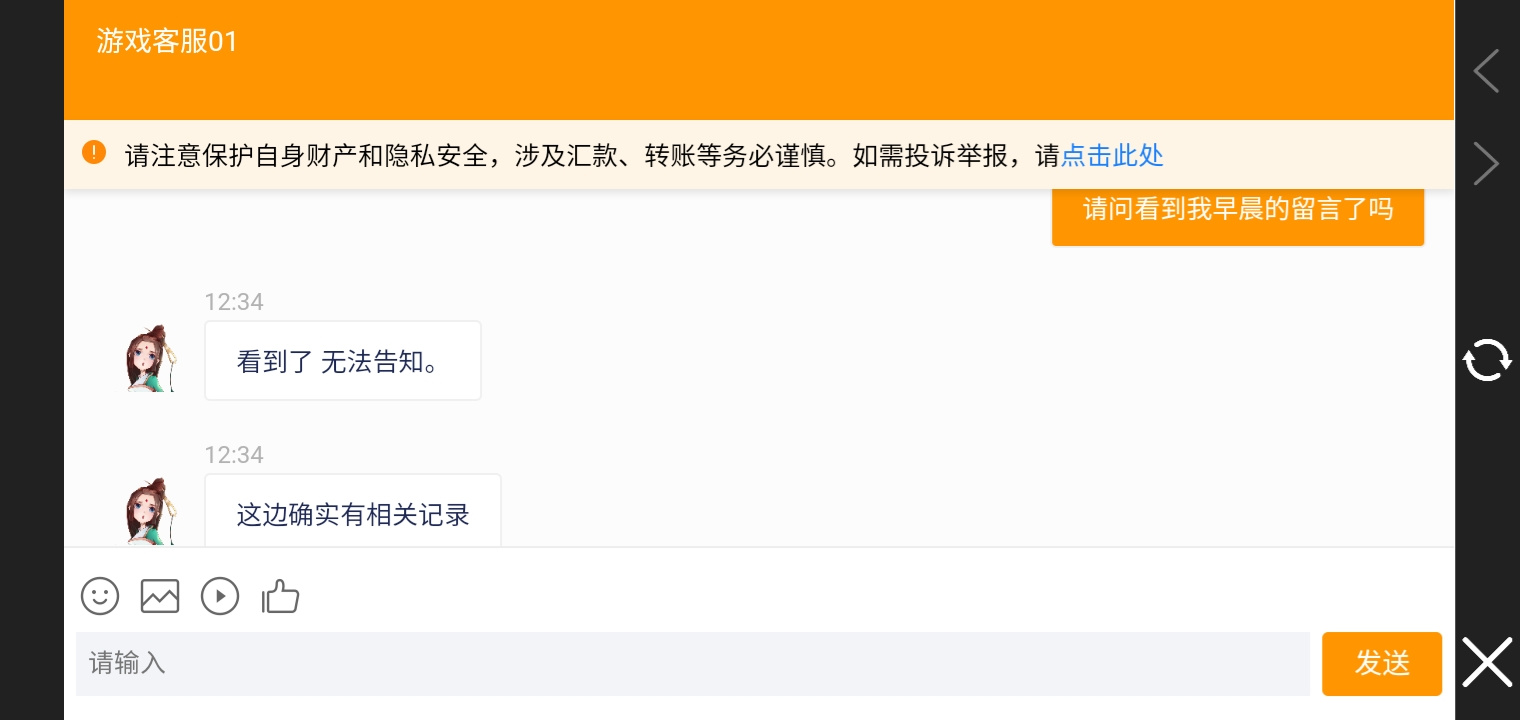Click the 游戏客服01 chat title
The image size is (1520, 720).
tap(167, 41)
